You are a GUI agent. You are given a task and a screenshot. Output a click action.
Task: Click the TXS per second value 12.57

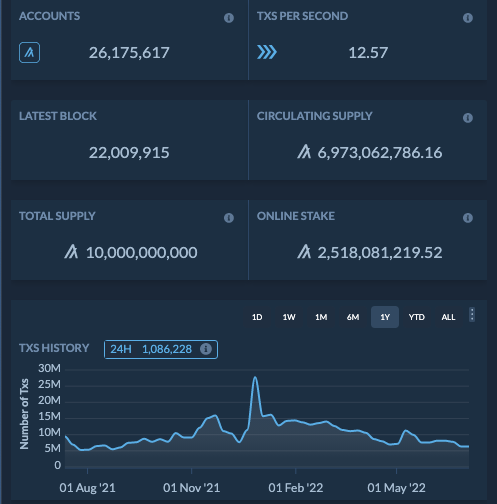(x=368, y=53)
